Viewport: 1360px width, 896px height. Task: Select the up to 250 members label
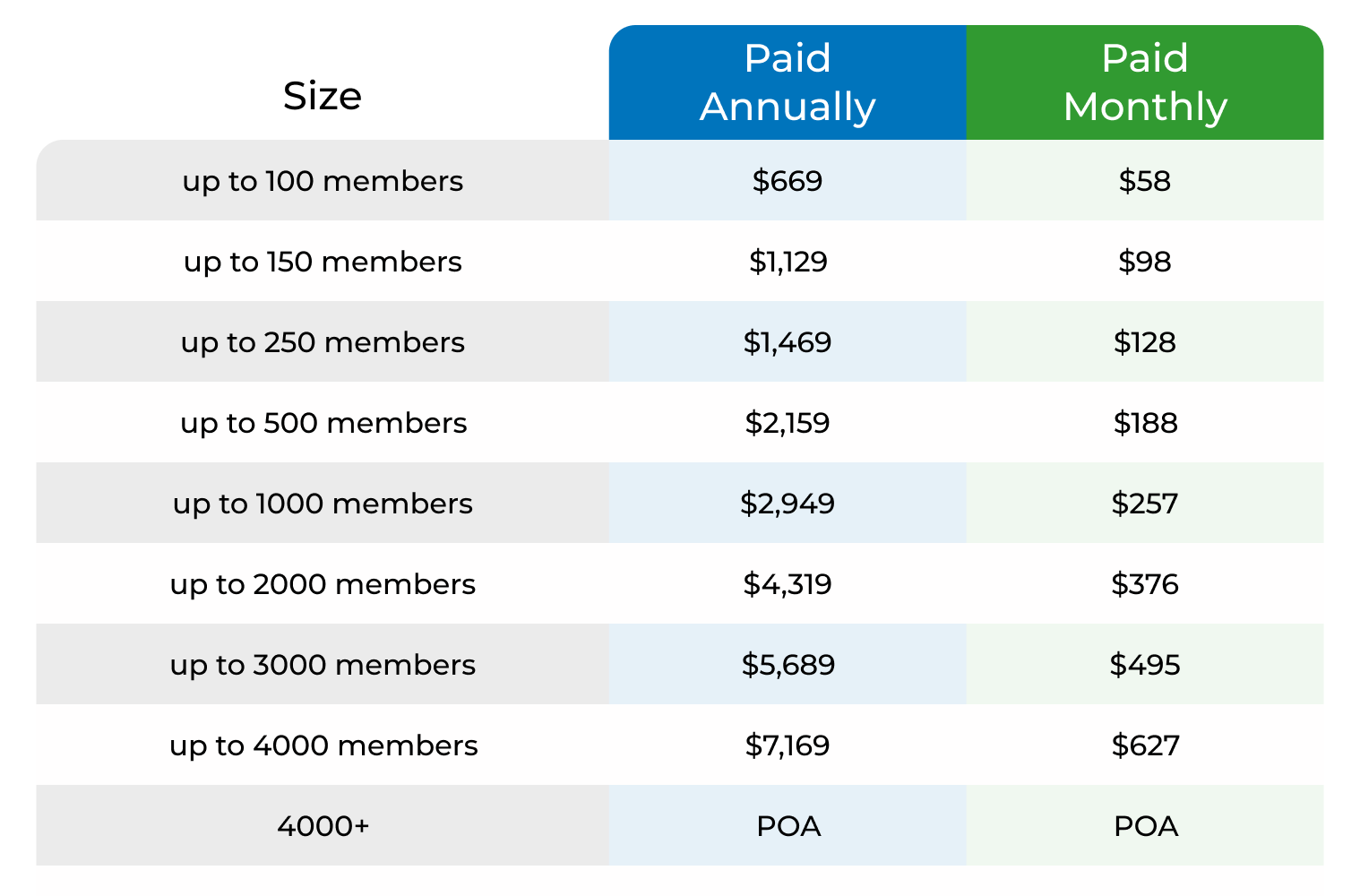pos(323,342)
